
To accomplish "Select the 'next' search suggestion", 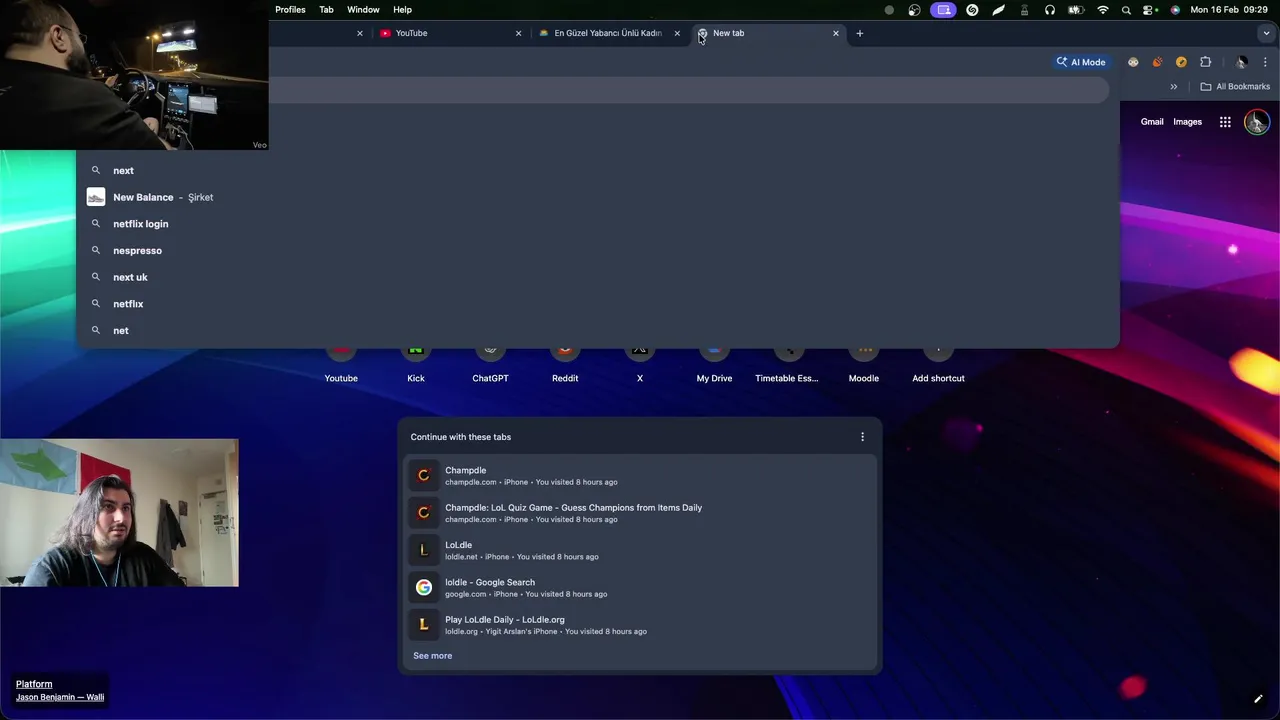I will [597, 170].
